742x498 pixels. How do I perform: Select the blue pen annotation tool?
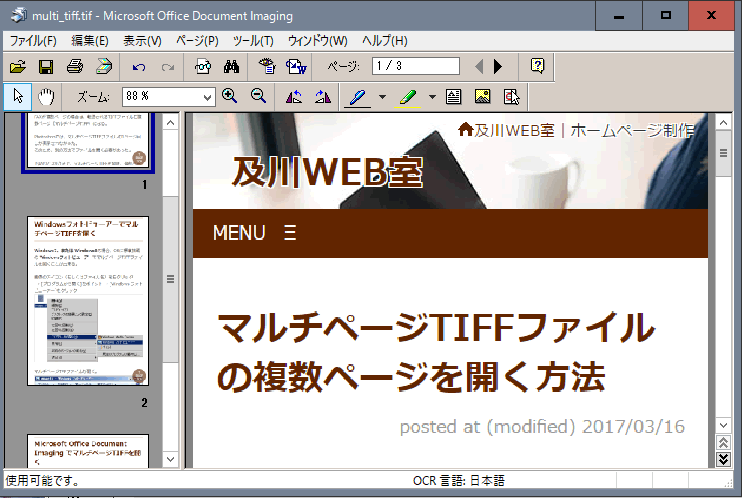point(357,98)
